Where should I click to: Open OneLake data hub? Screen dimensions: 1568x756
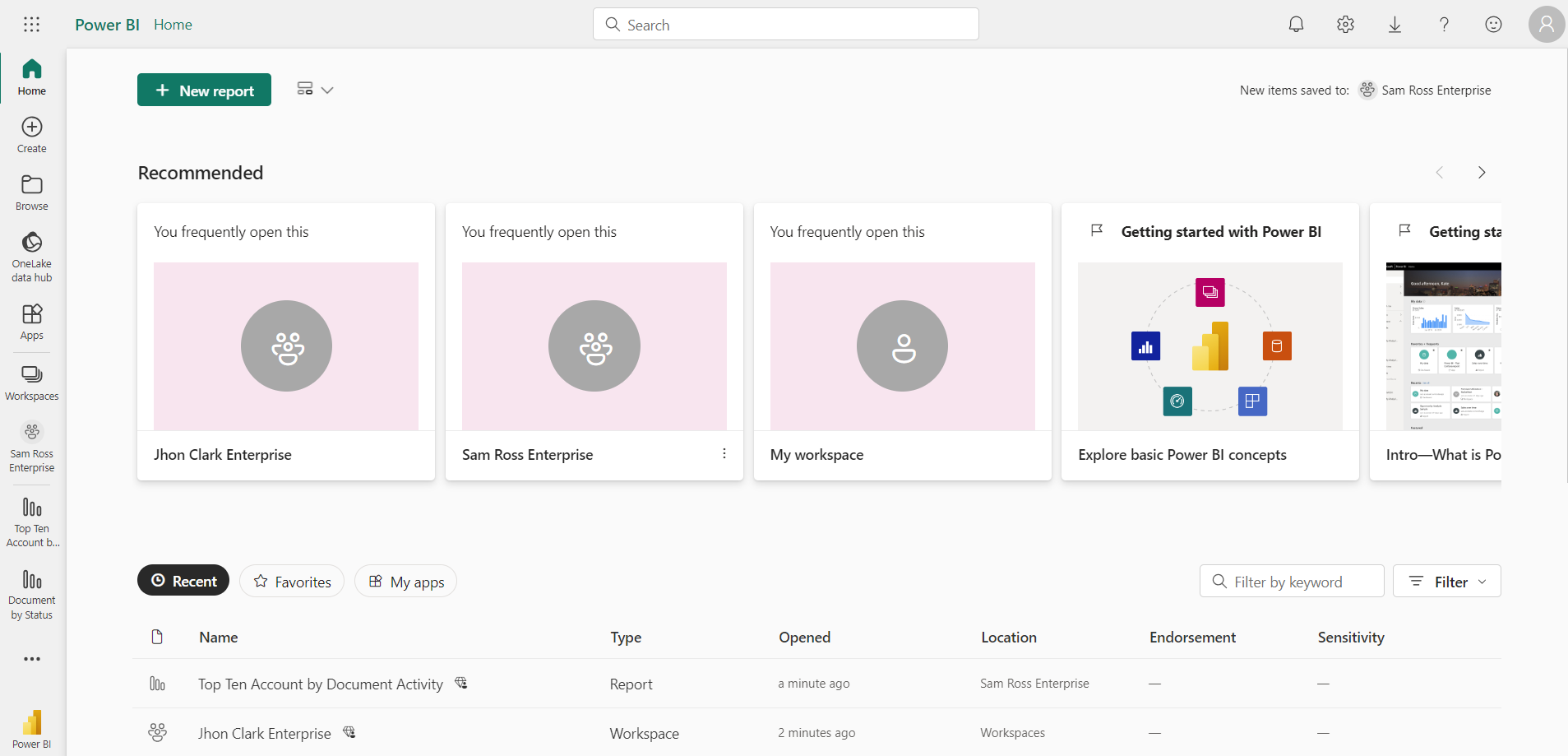(32, 257)
